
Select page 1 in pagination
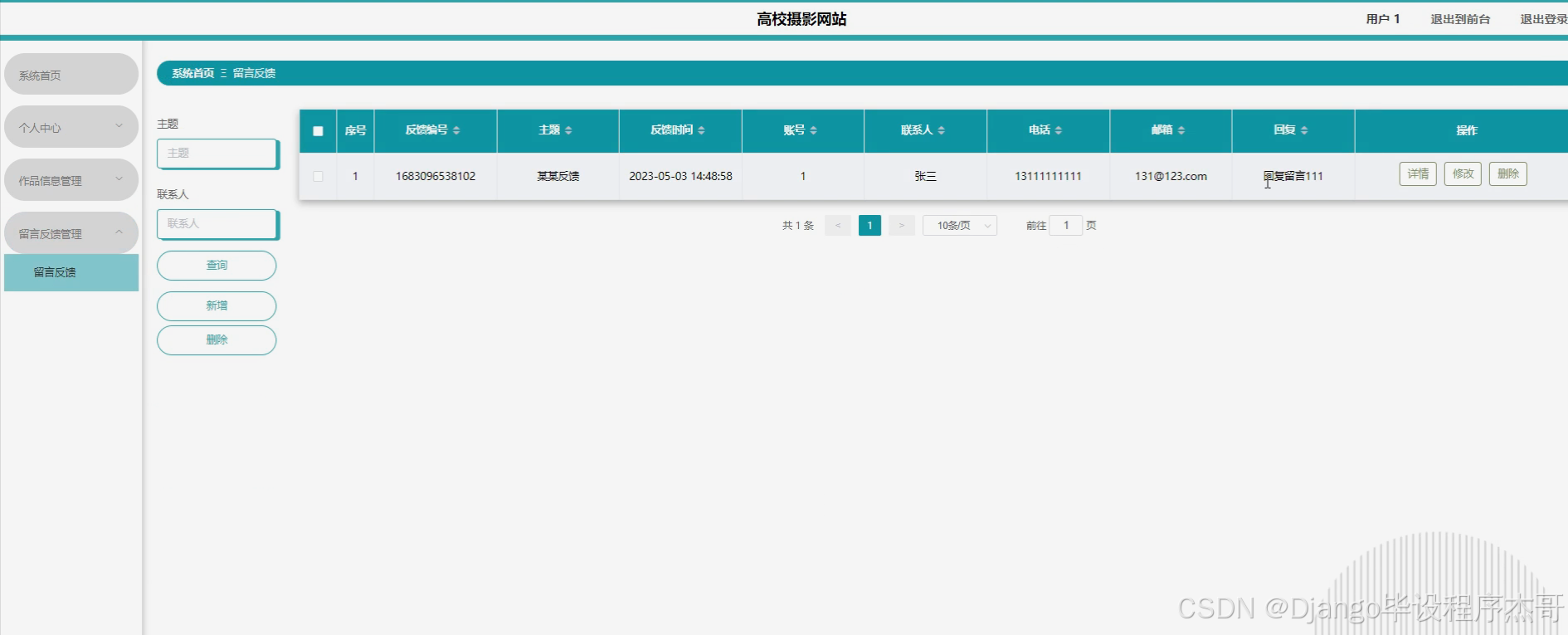click(x=869, y=226)
